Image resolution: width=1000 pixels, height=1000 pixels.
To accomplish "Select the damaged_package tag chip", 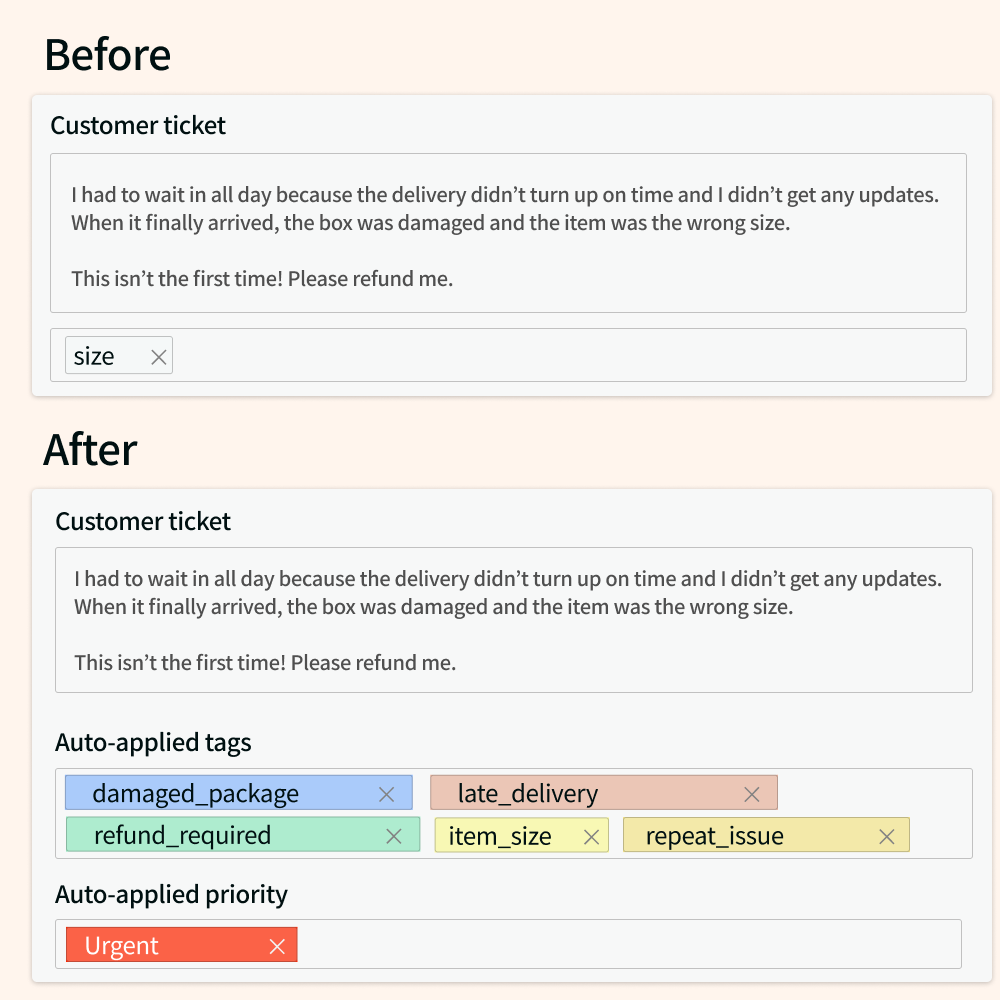I will pos(195,793).
